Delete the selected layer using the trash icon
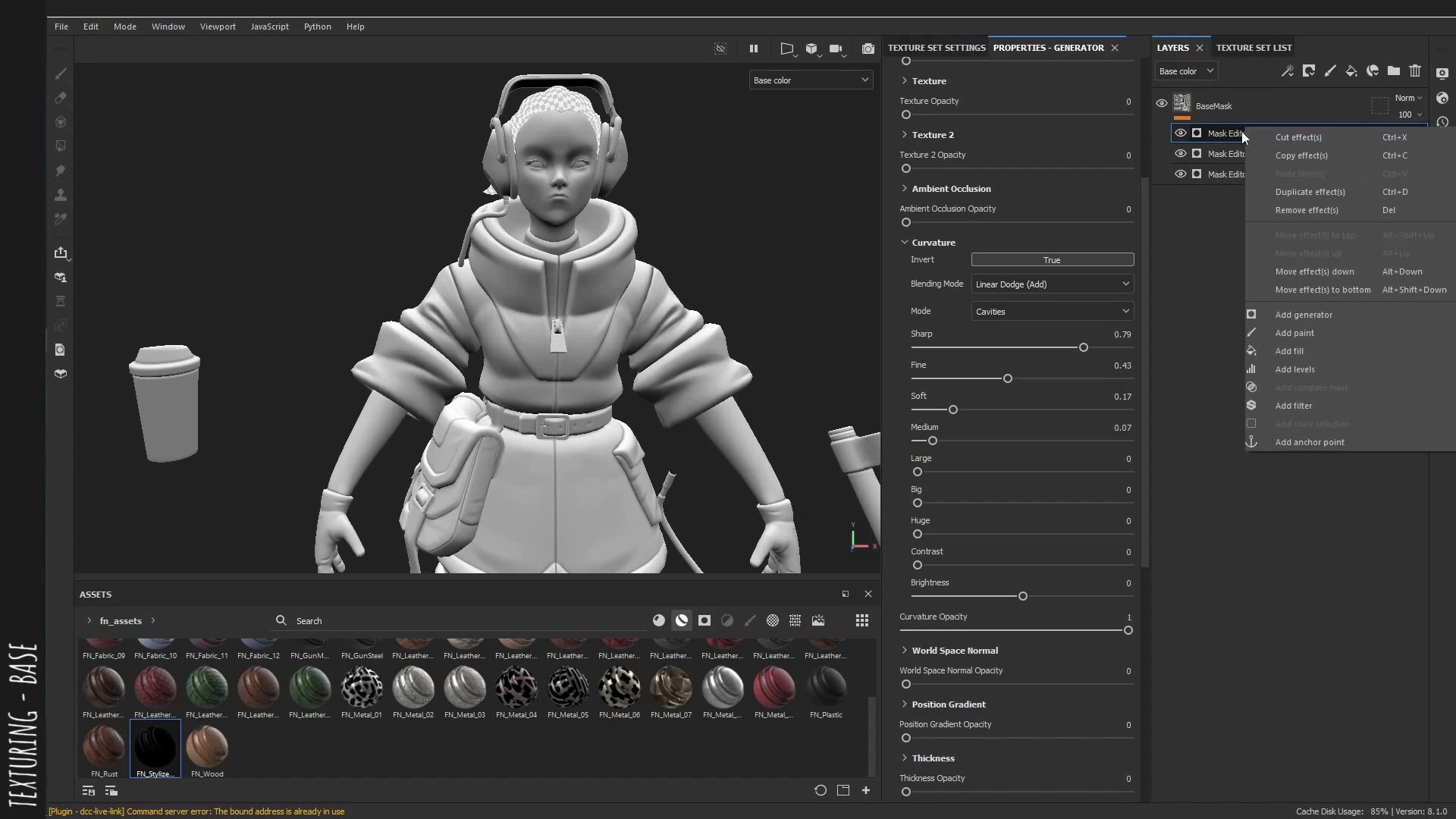 (1415, 71)
